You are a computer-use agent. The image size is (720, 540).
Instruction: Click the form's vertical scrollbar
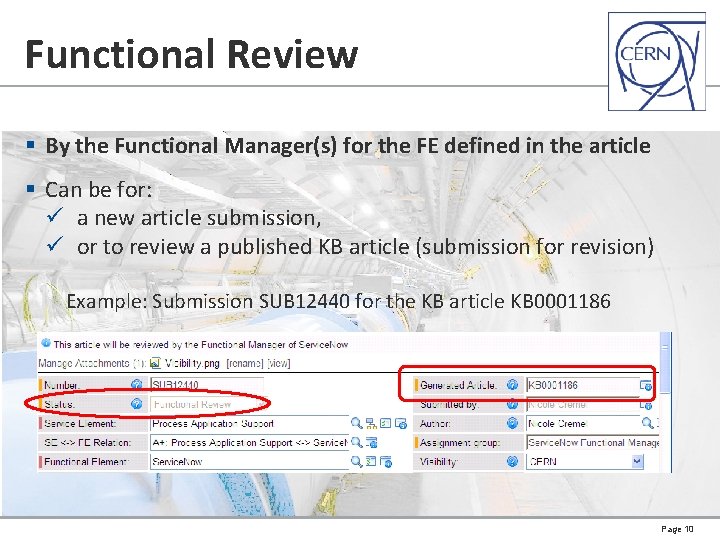pos(665,403)
